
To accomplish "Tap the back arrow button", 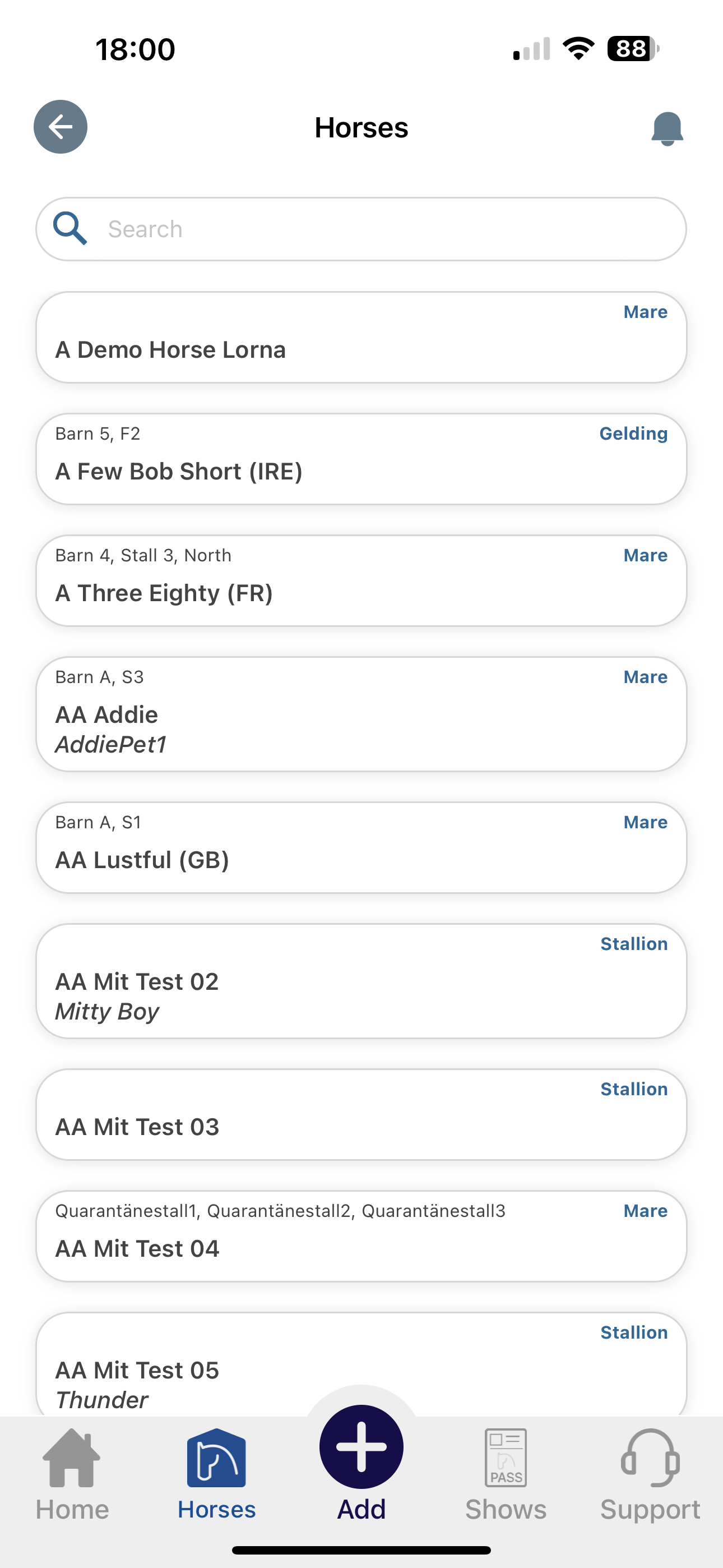I will [x=61, y=127].
